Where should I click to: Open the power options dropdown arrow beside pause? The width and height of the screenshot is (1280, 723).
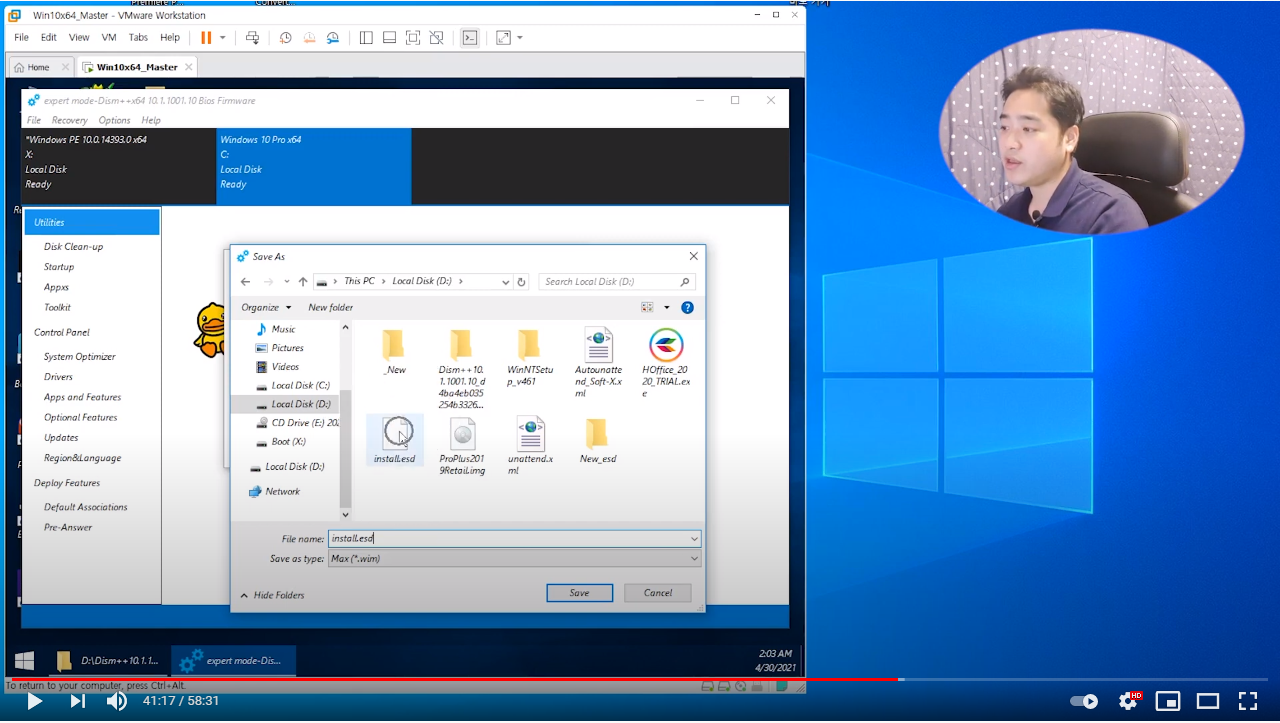(x=223, y=37)
